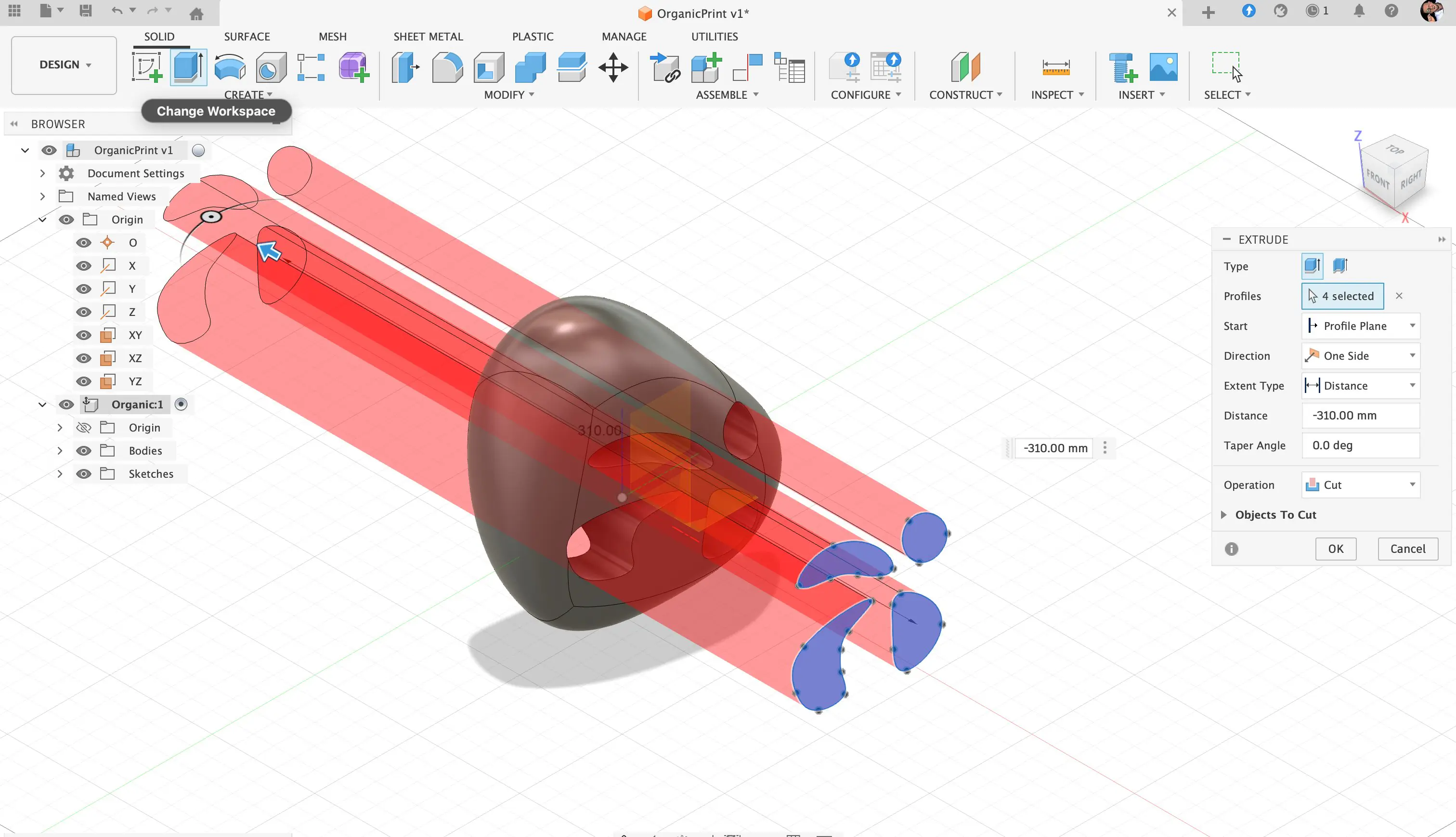This screenshot has width=1456, height=837.
Task: Switch to the SURFACE tab
Action: tap(247, 36)
